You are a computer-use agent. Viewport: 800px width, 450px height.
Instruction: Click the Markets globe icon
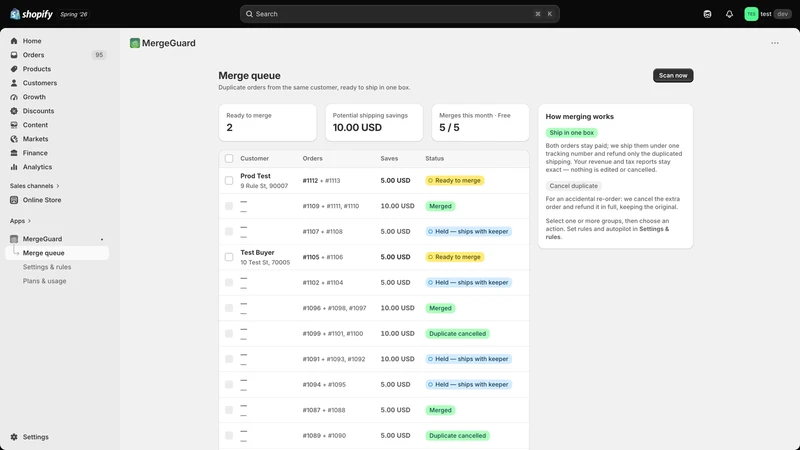[x=14, y=139]
